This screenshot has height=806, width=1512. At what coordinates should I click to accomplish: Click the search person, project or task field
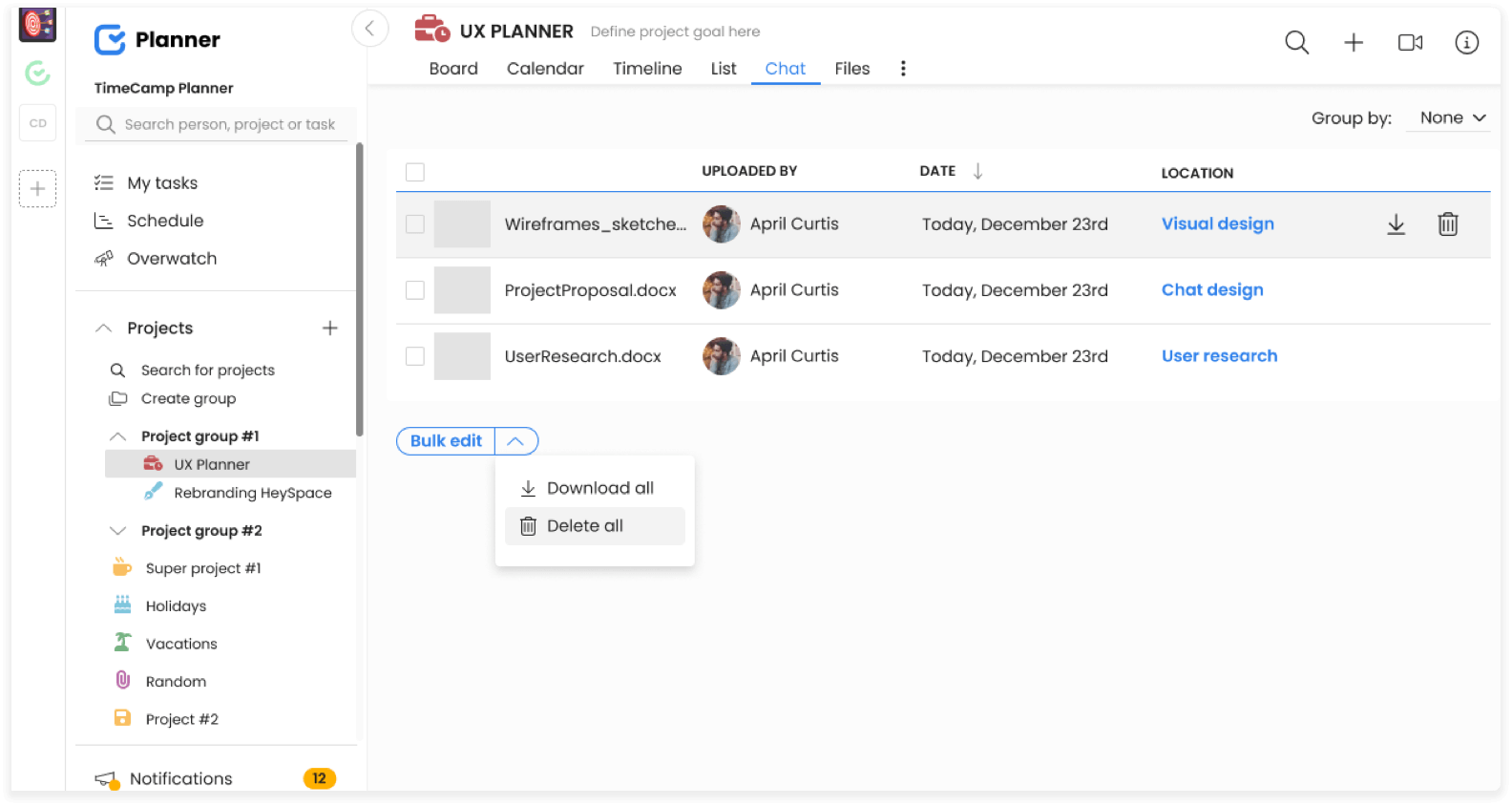(217, 124)
